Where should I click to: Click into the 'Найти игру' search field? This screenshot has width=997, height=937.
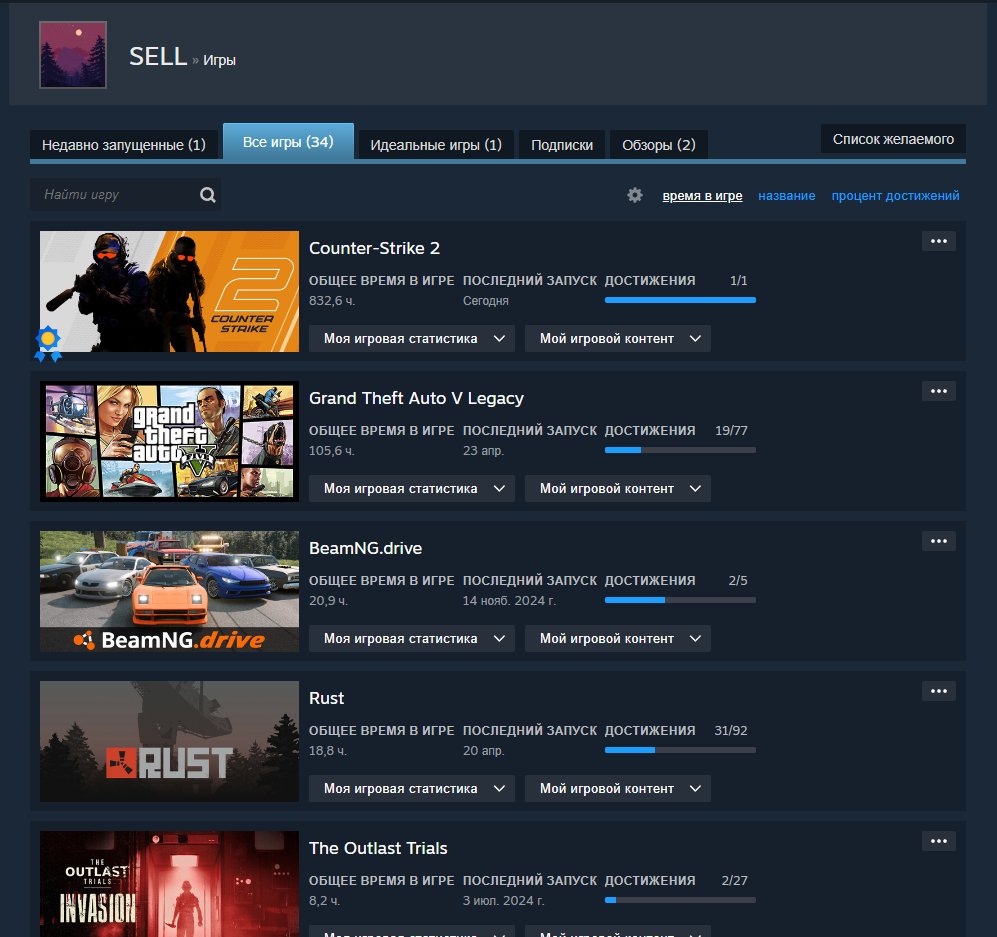click(115, 195)
